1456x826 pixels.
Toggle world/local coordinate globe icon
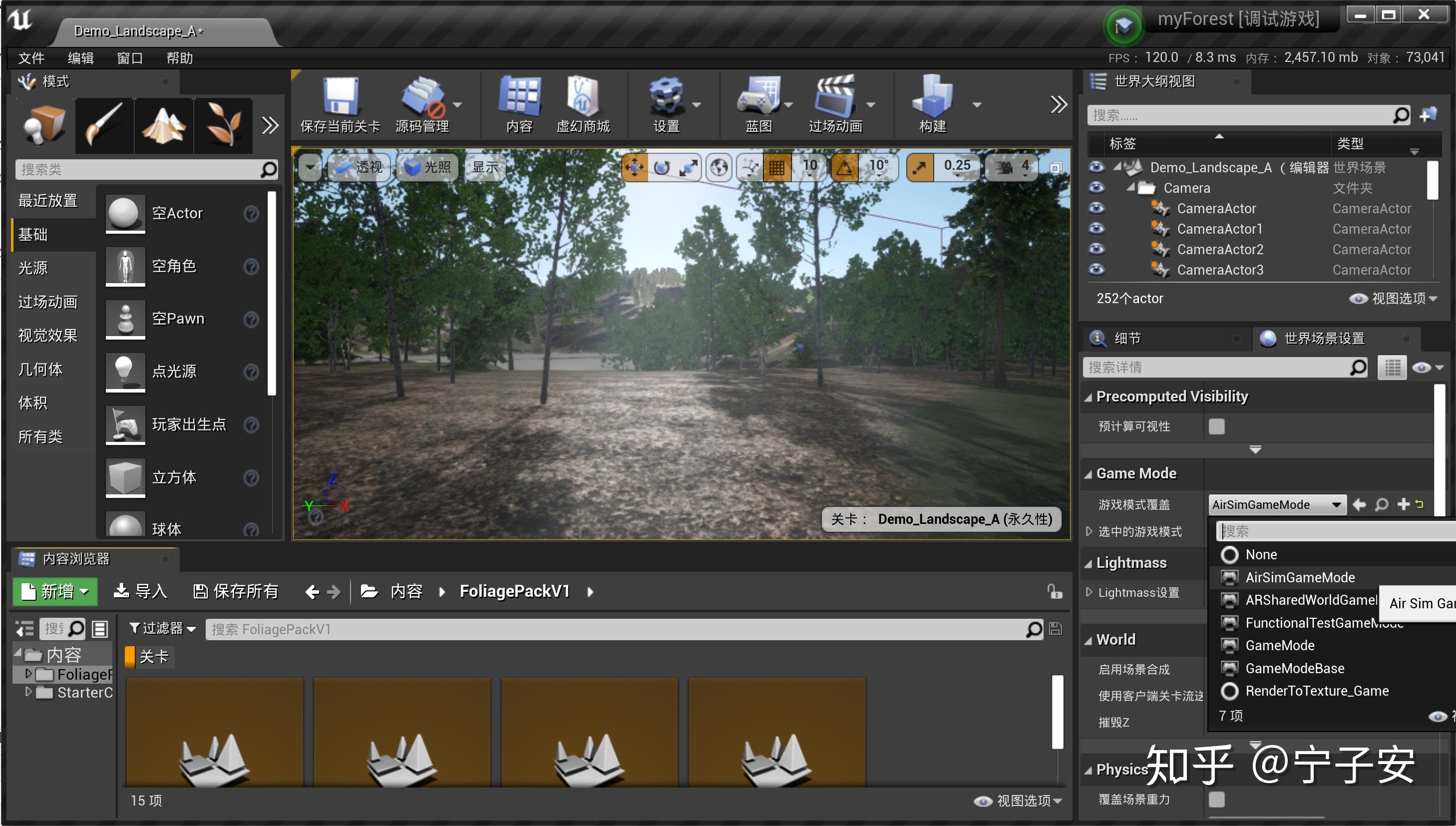719,167
